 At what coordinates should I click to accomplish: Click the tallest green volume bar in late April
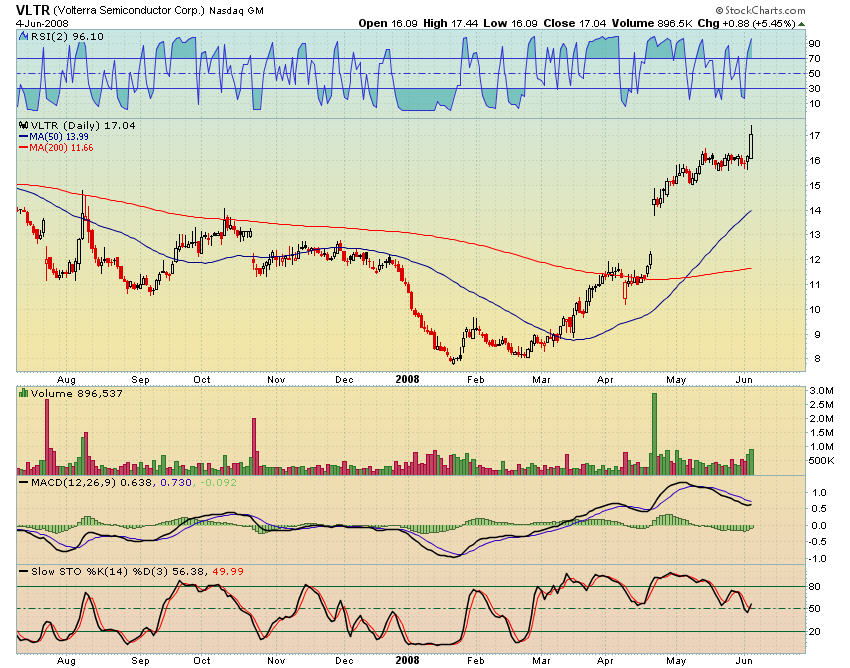click(654, 434)
